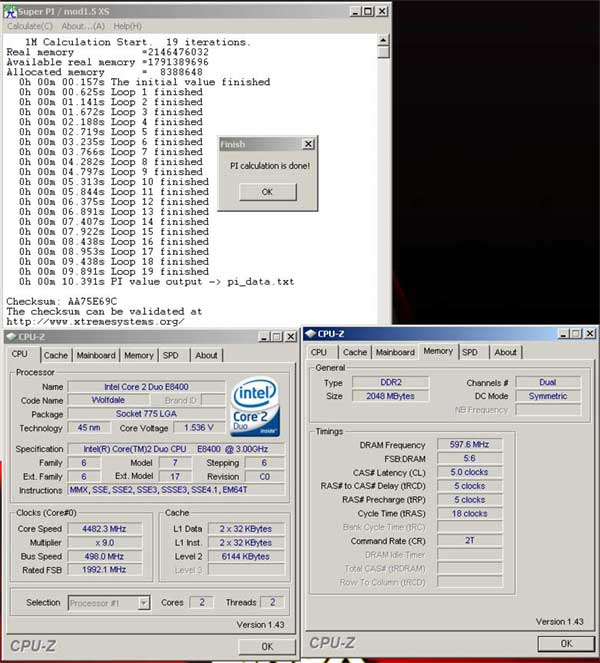Minimize the Super PI window

[x=355, y=12]
